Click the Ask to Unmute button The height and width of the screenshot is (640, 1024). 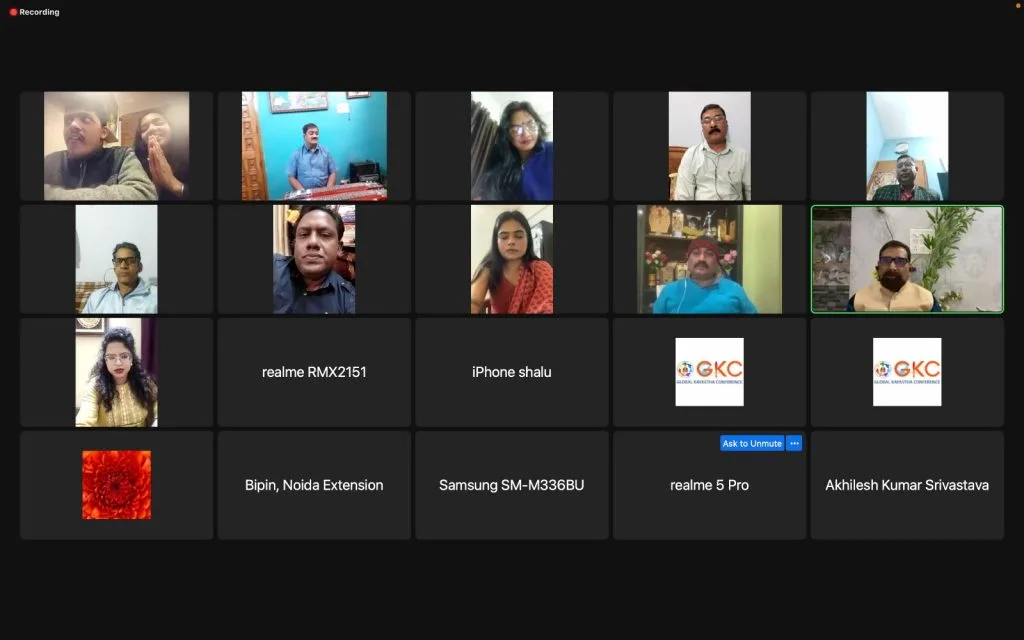[x=752, y=443]
